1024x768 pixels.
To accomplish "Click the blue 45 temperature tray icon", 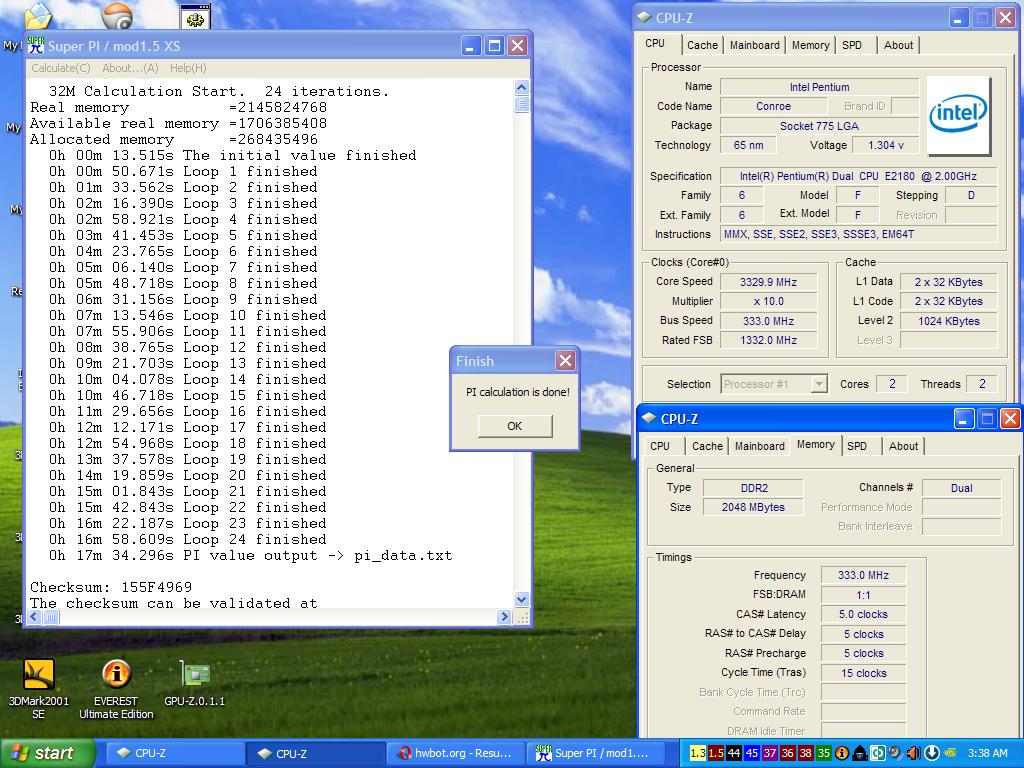I will tap(752, 753).
